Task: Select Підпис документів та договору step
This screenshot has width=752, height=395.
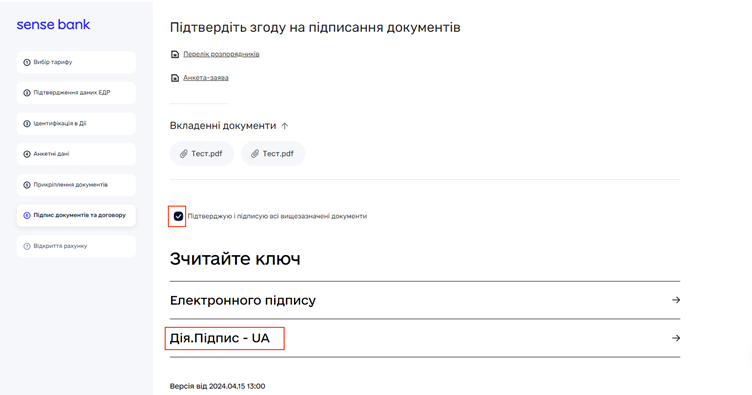Action: [x=76, y=216]
